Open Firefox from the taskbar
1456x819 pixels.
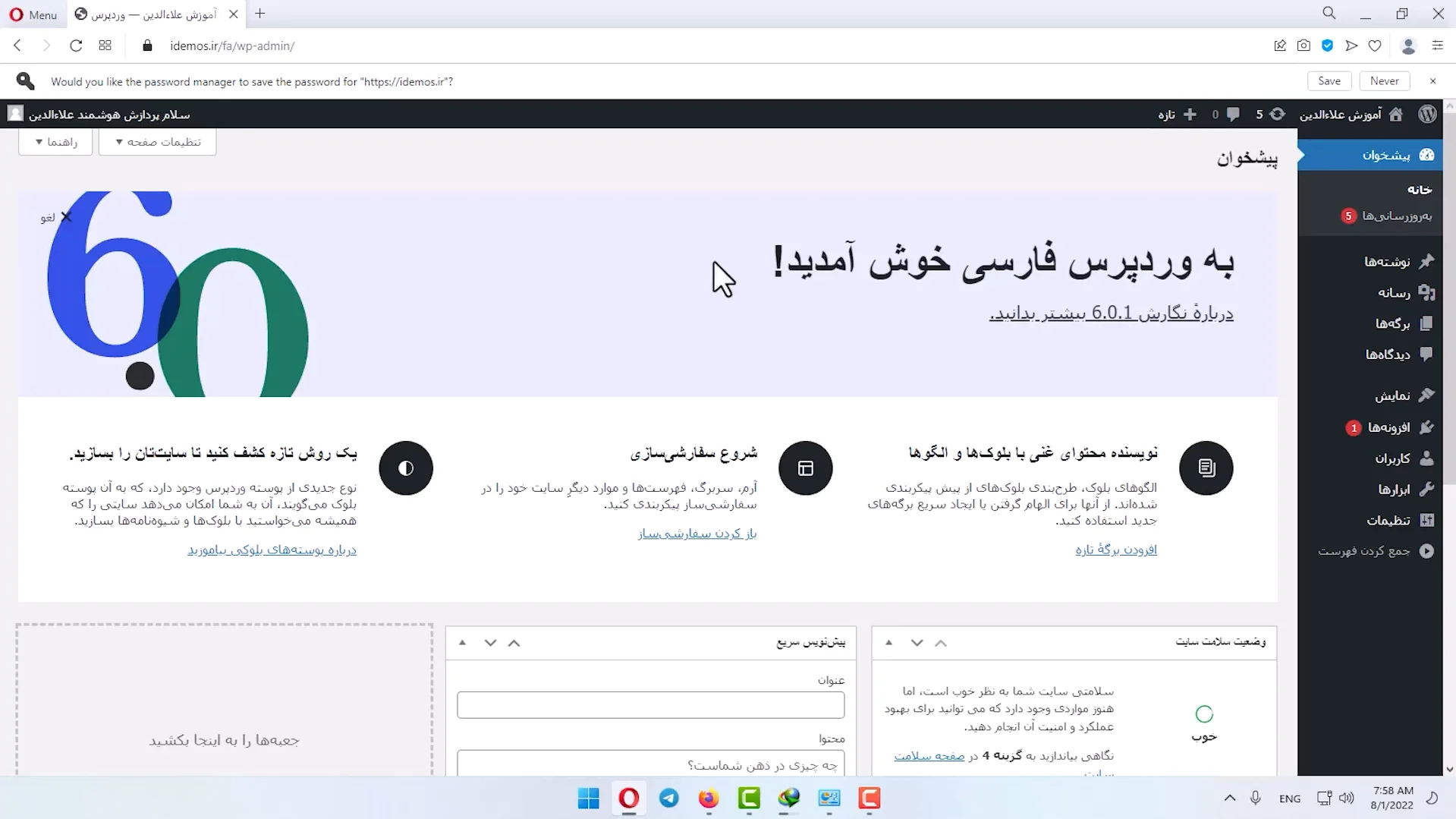pos(709,799)
